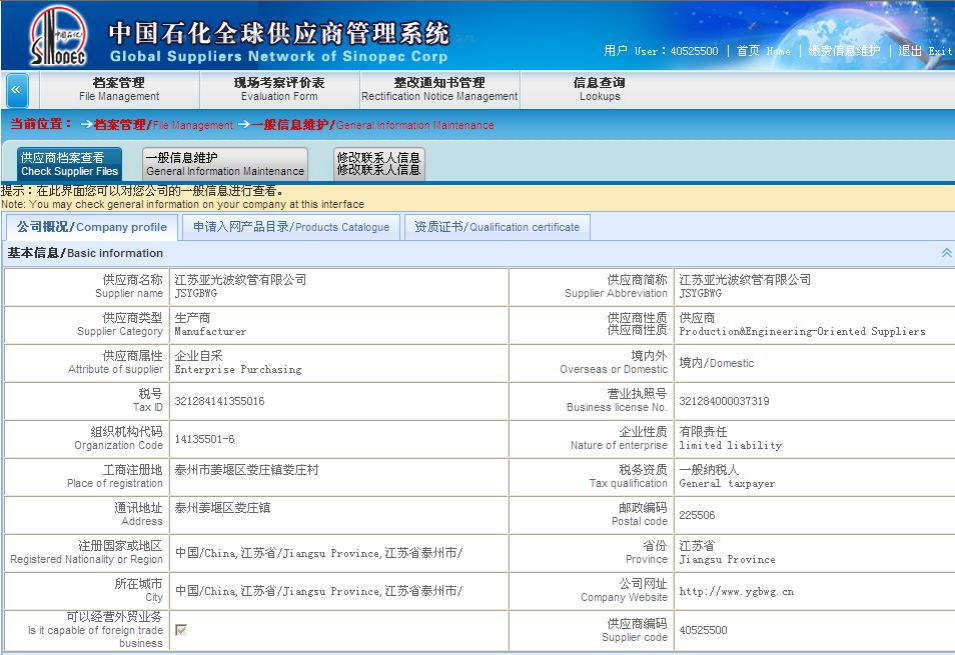Collapse the navigation with double-arrow icon
955x655 pixels.
point(16,90)
